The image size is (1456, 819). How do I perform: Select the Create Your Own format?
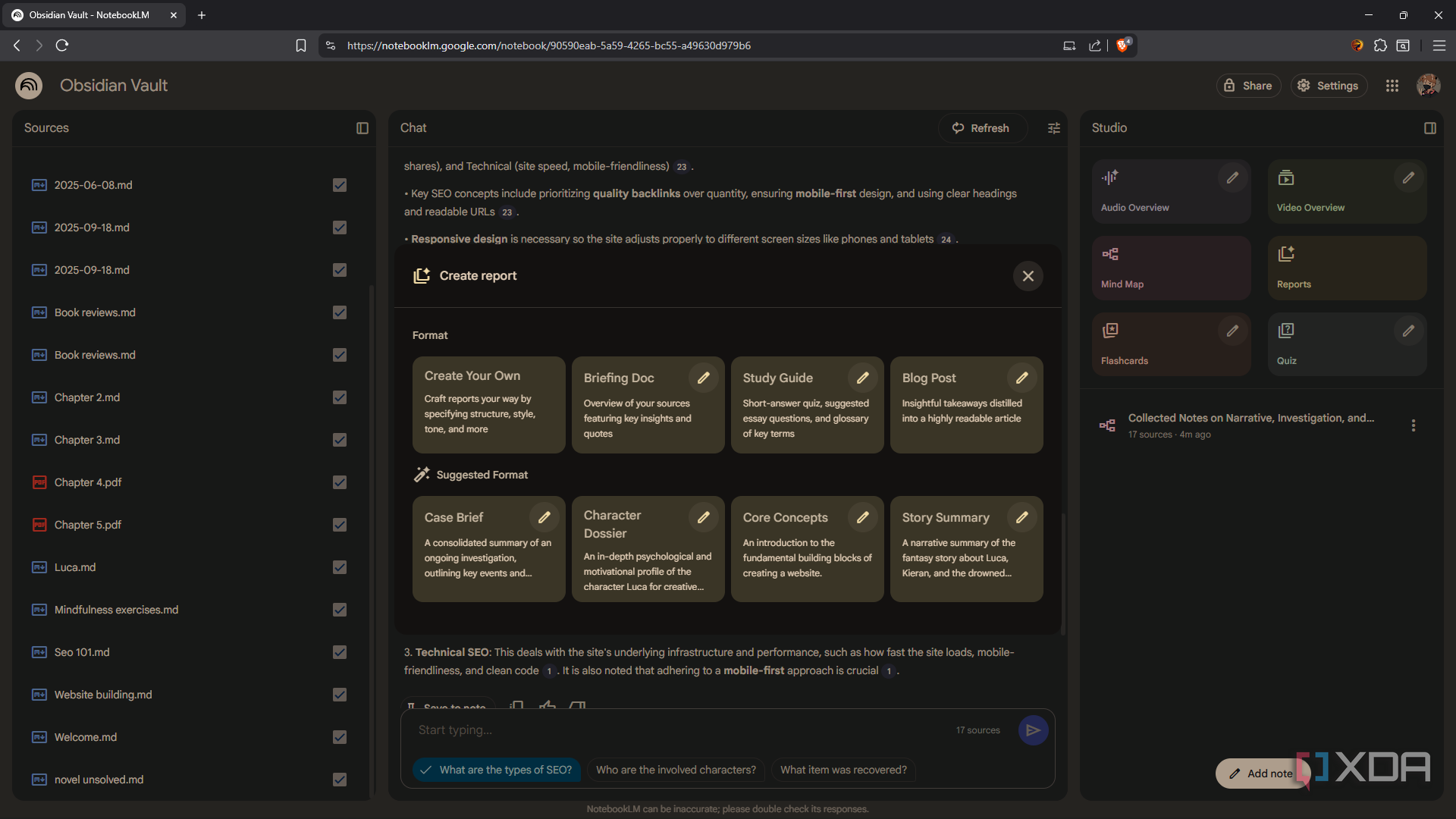[x=489, y=405]
